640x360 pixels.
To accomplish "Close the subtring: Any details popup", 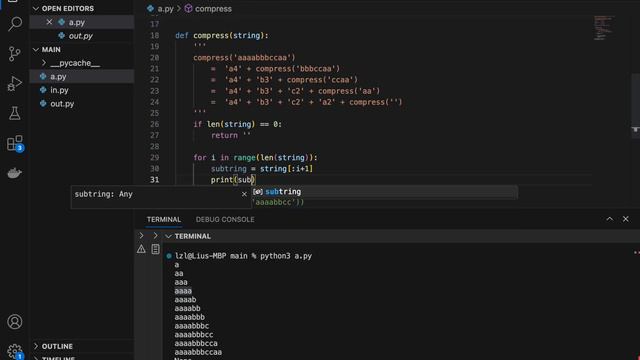I will (x=244, y=194).
